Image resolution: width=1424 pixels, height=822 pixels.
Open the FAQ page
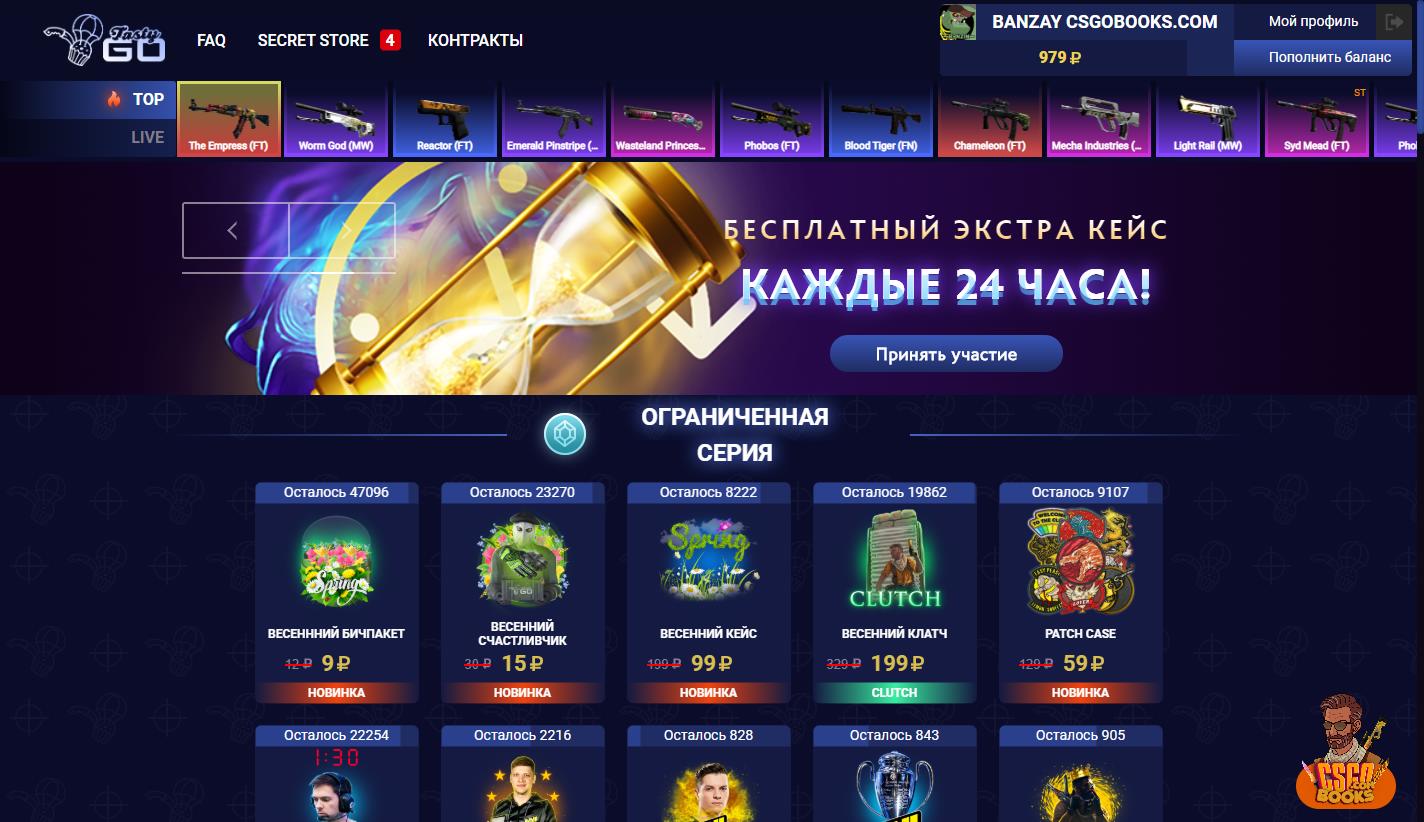(x=211, y=40)
